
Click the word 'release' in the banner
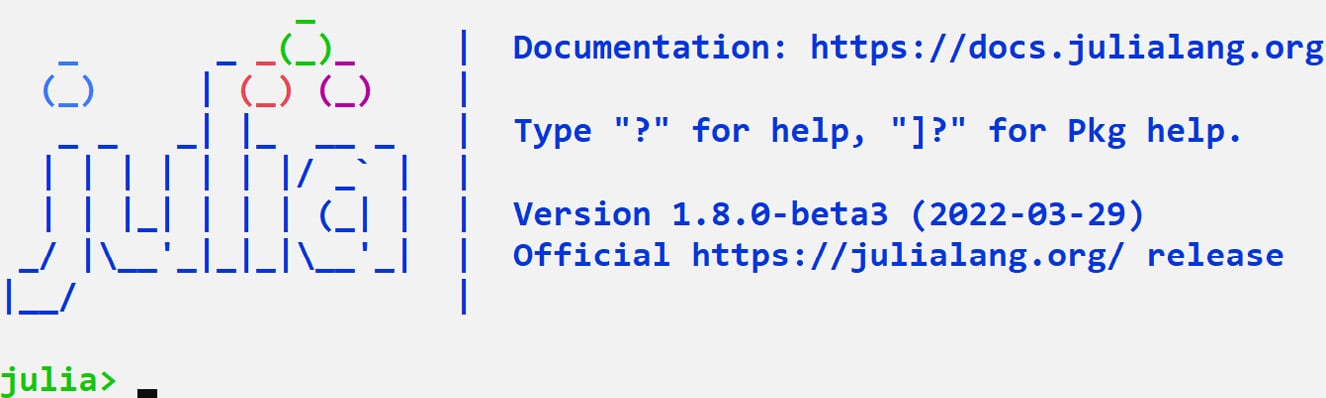[x=1215, y=256]
